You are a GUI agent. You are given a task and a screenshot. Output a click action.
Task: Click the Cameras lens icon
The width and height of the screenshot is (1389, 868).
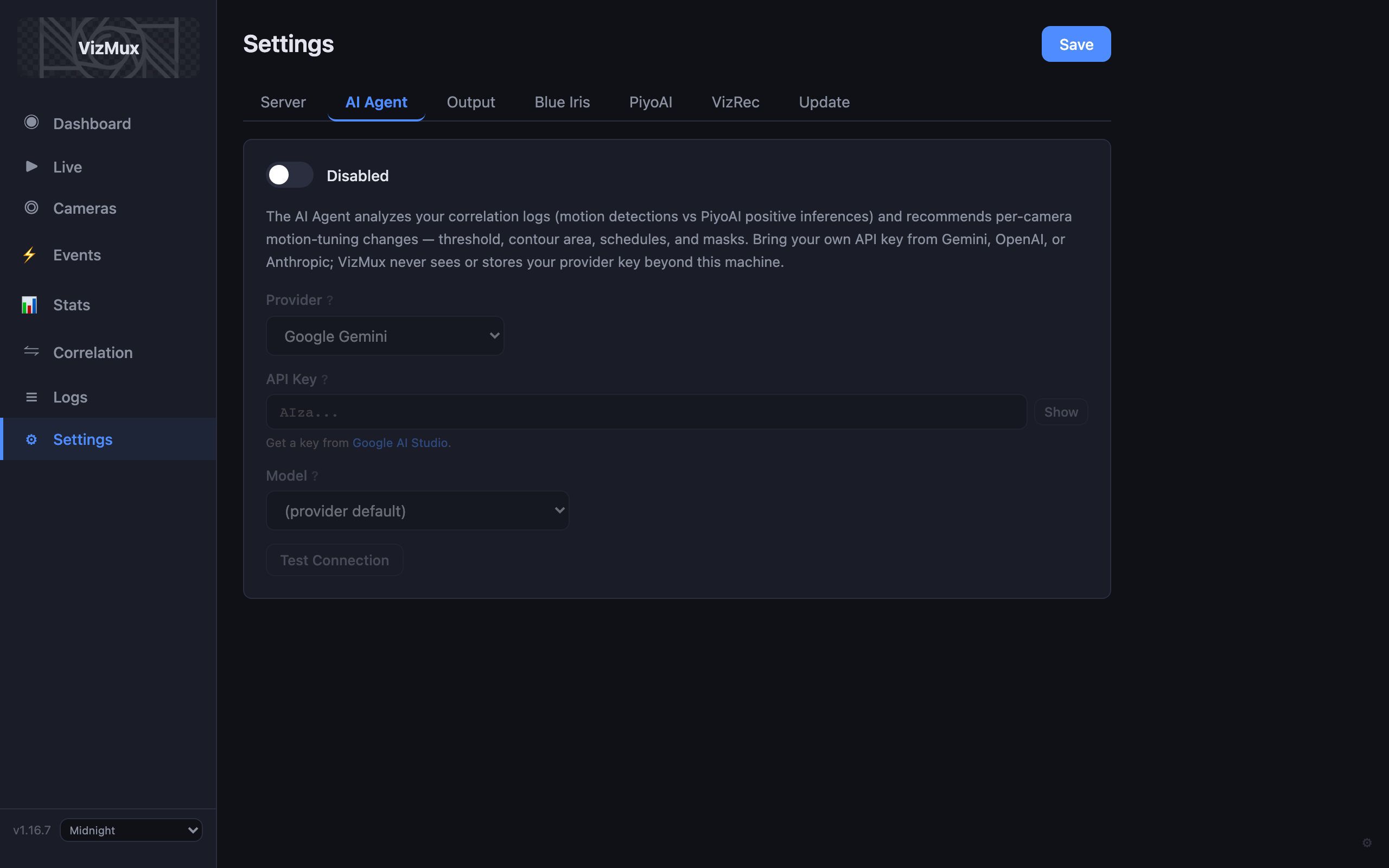click(x=31, y=207)
